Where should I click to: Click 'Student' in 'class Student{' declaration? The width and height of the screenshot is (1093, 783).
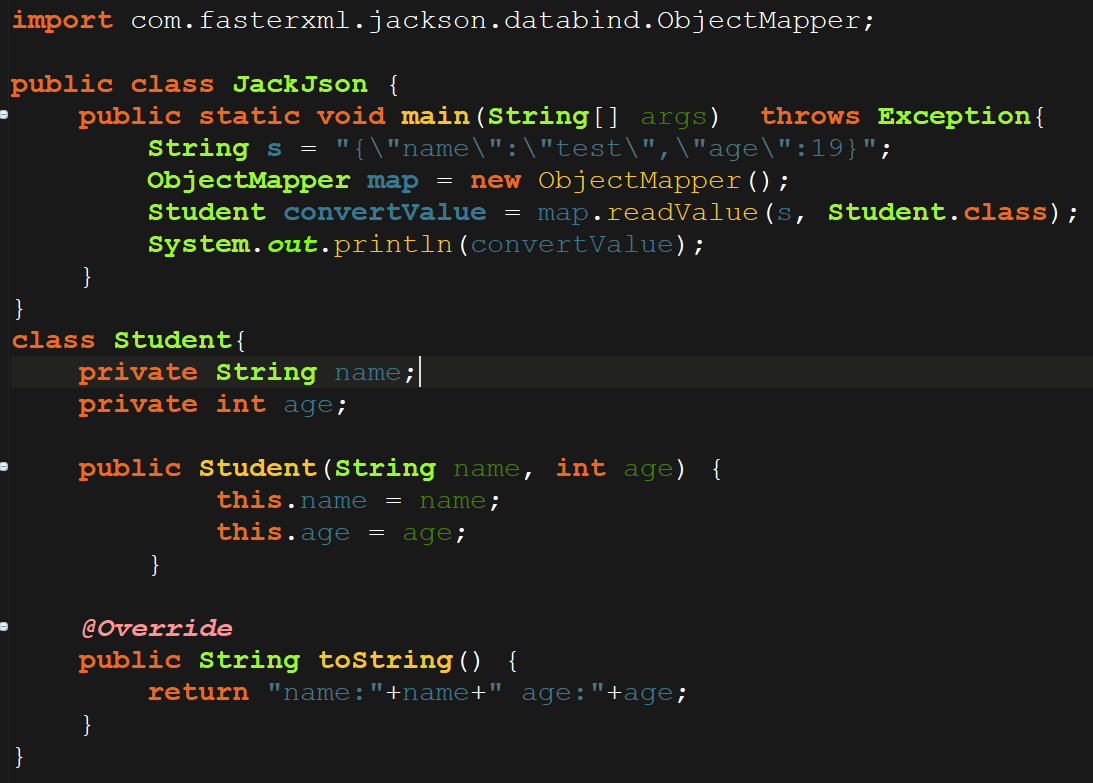point(172,340)
